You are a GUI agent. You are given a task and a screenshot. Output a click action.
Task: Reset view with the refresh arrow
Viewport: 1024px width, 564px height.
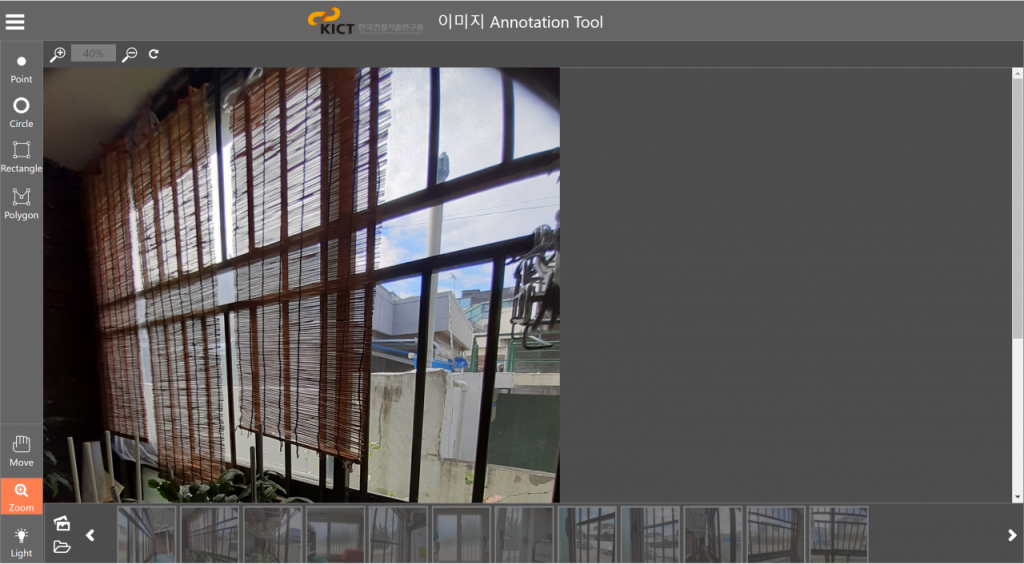tap(154, 54)
